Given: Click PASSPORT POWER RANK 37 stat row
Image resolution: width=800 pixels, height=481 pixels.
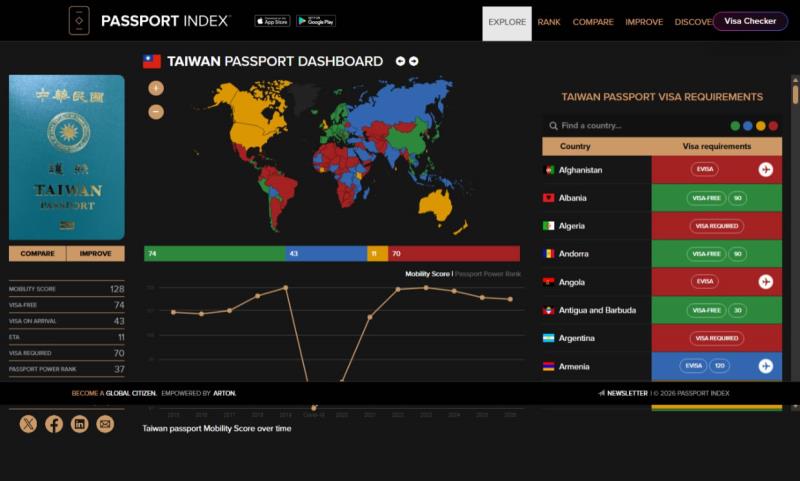Looking at the screenshot, I should pos(67,369).
